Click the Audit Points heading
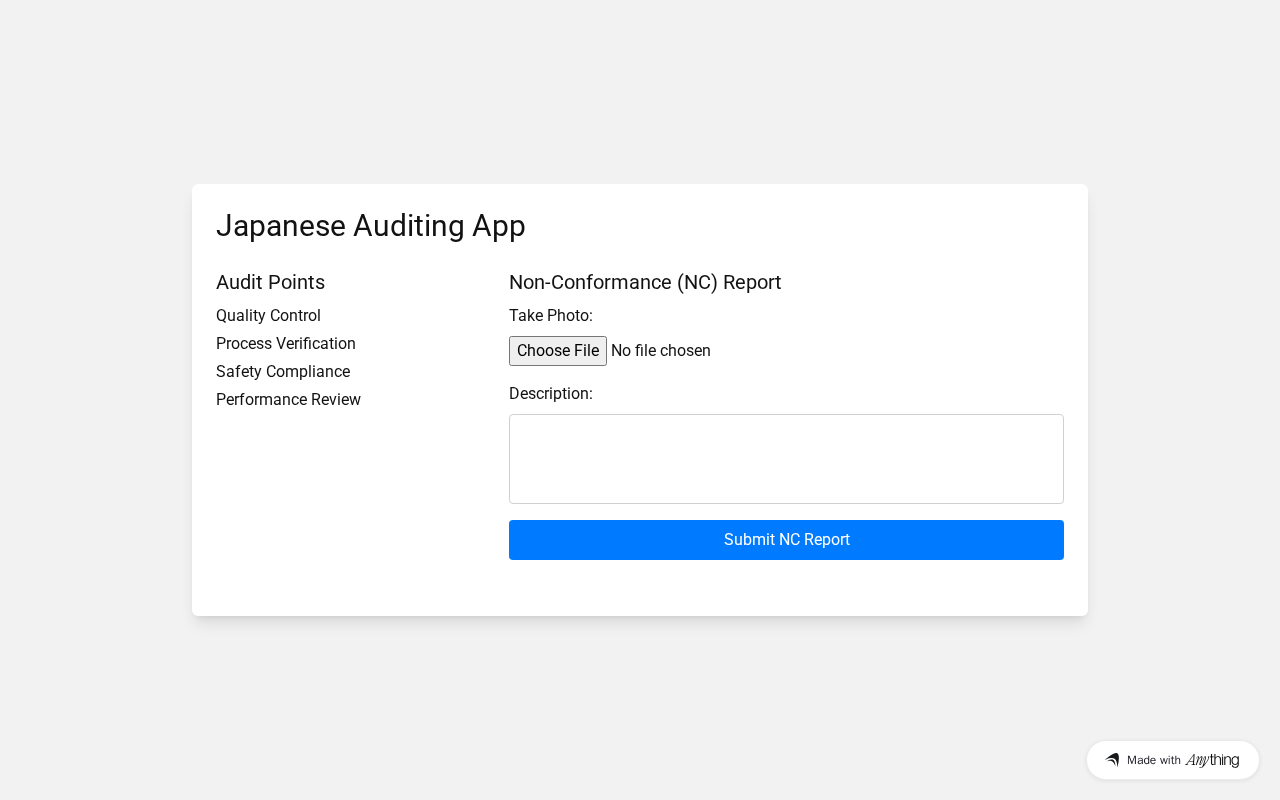 pos(270,282)
